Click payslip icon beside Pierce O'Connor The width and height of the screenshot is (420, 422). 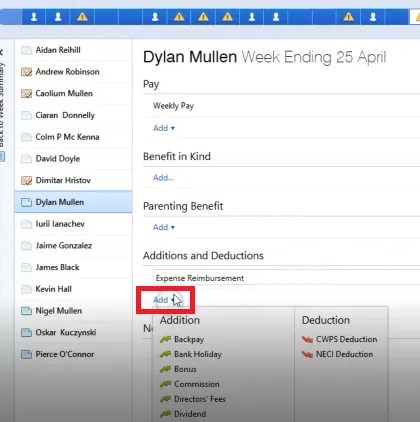26,354
